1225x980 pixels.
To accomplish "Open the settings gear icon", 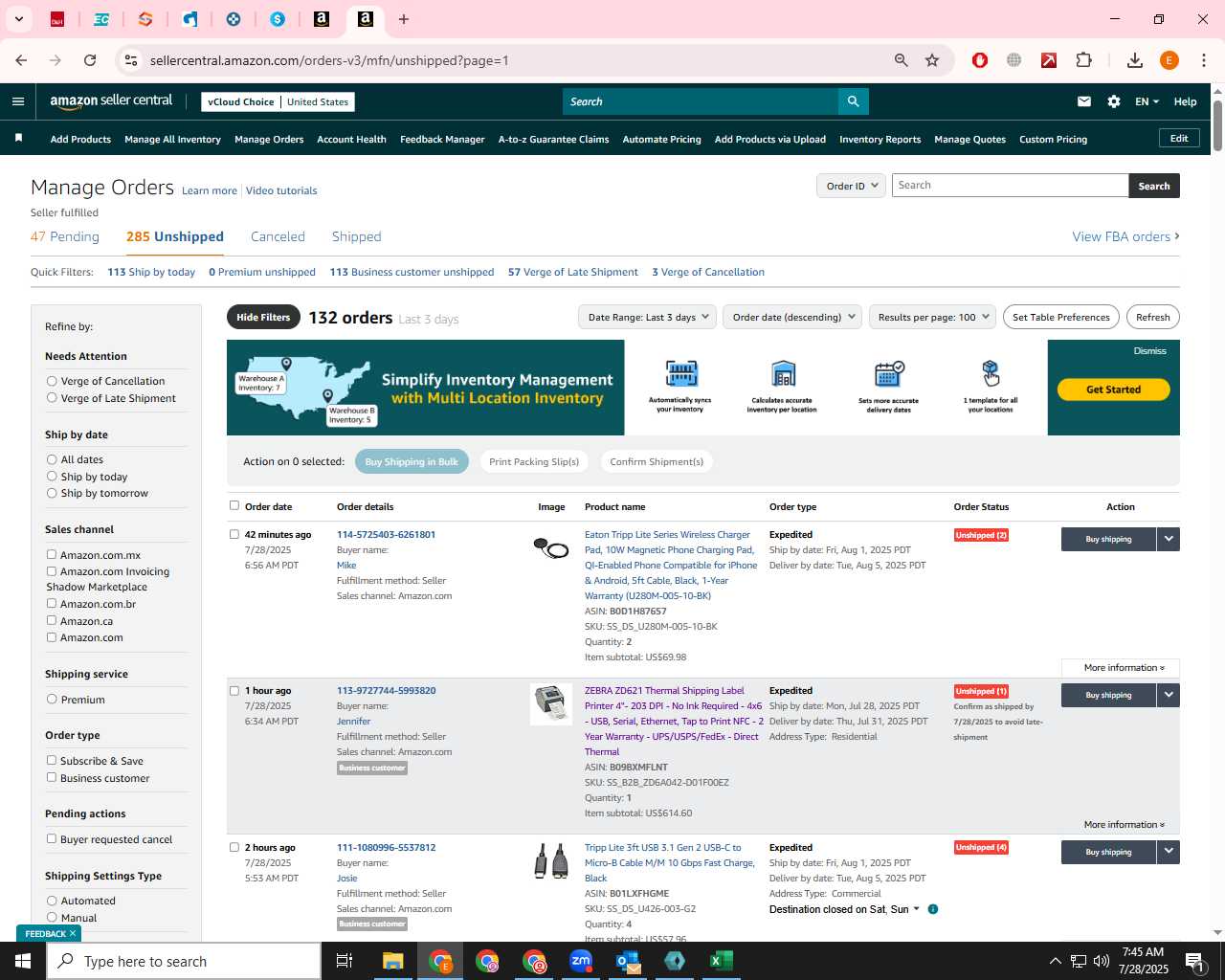I will [x=1114, y=101].
